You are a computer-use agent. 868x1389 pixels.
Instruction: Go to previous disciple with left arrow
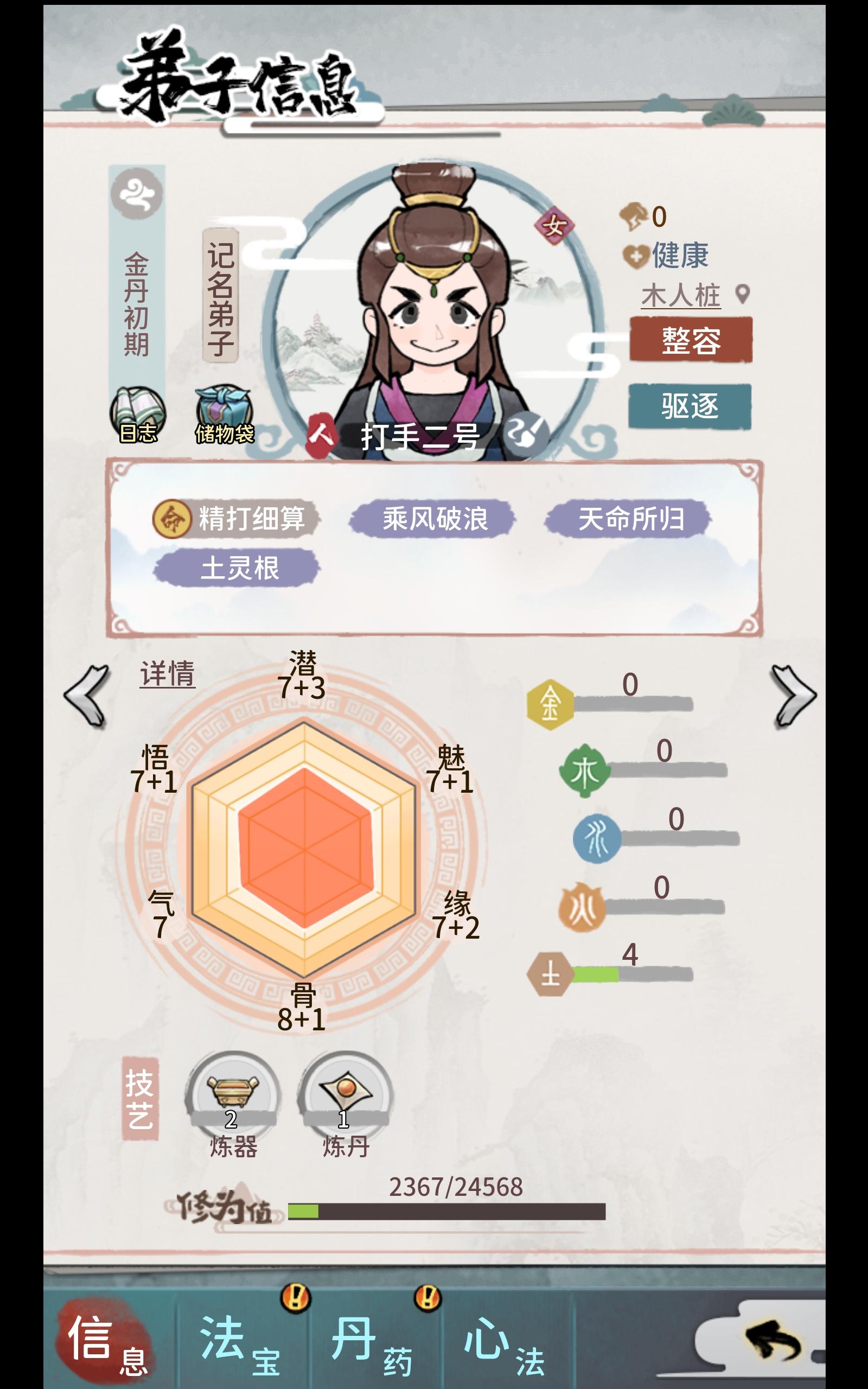click(87, 696)
